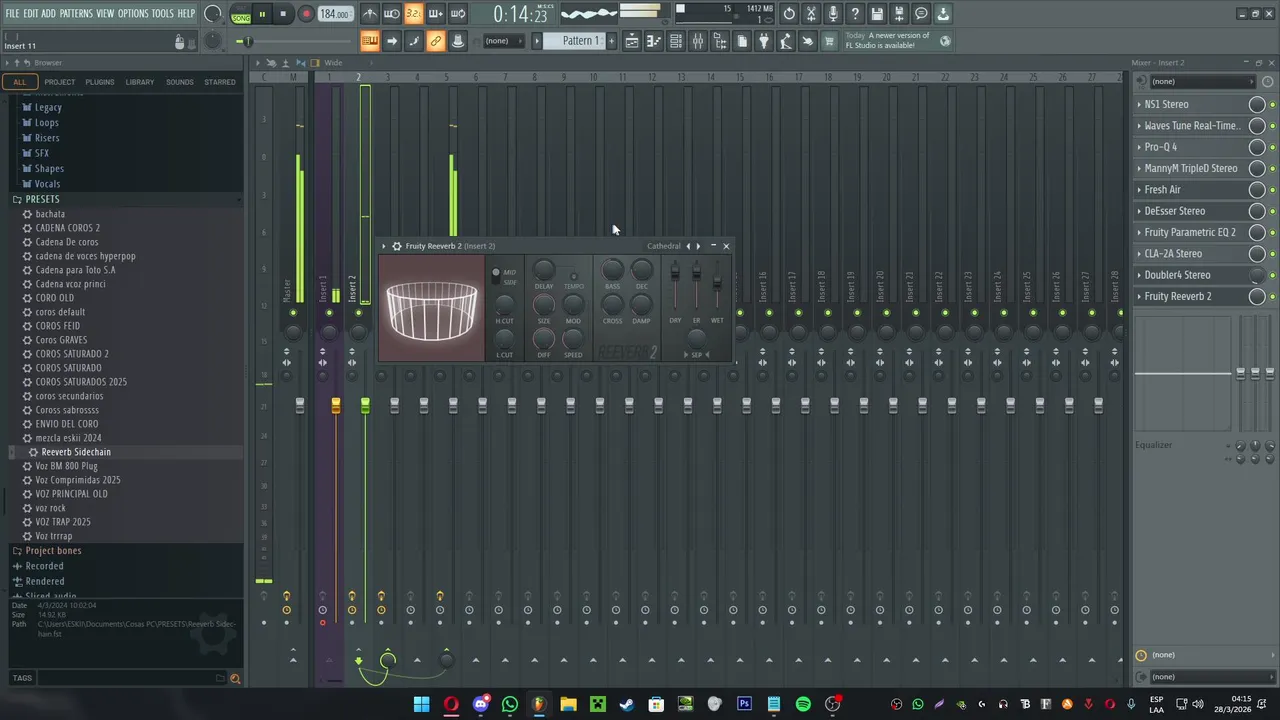Click the red record button
The image size is (1280, 720).
pos(306,14)
